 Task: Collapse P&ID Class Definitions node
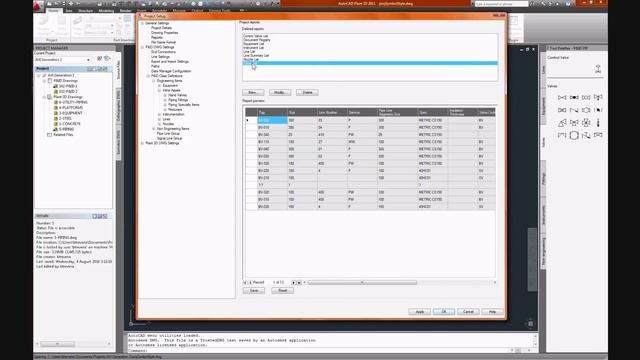coord(148,76)
